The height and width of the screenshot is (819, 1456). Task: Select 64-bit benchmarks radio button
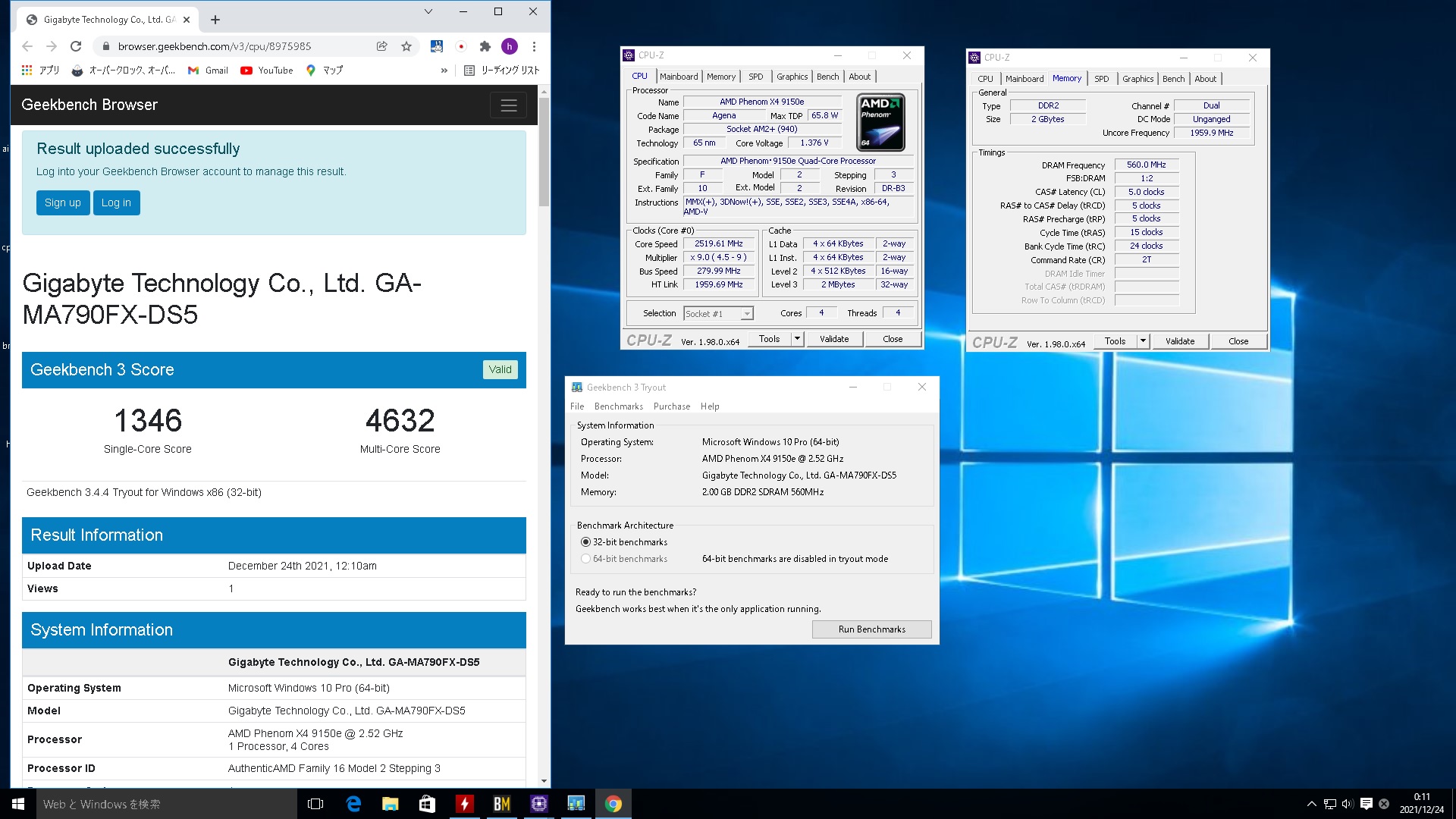pyautogui.click(x=585, y=559)
